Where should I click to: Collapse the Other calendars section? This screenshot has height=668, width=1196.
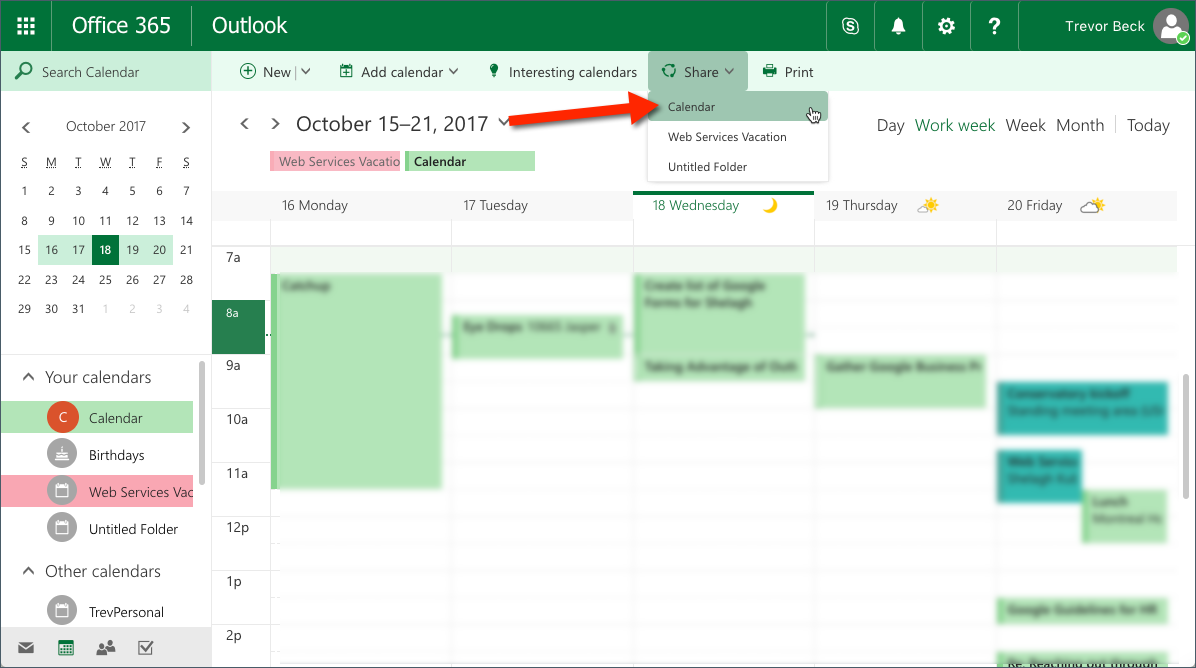[x=28, y=570]
